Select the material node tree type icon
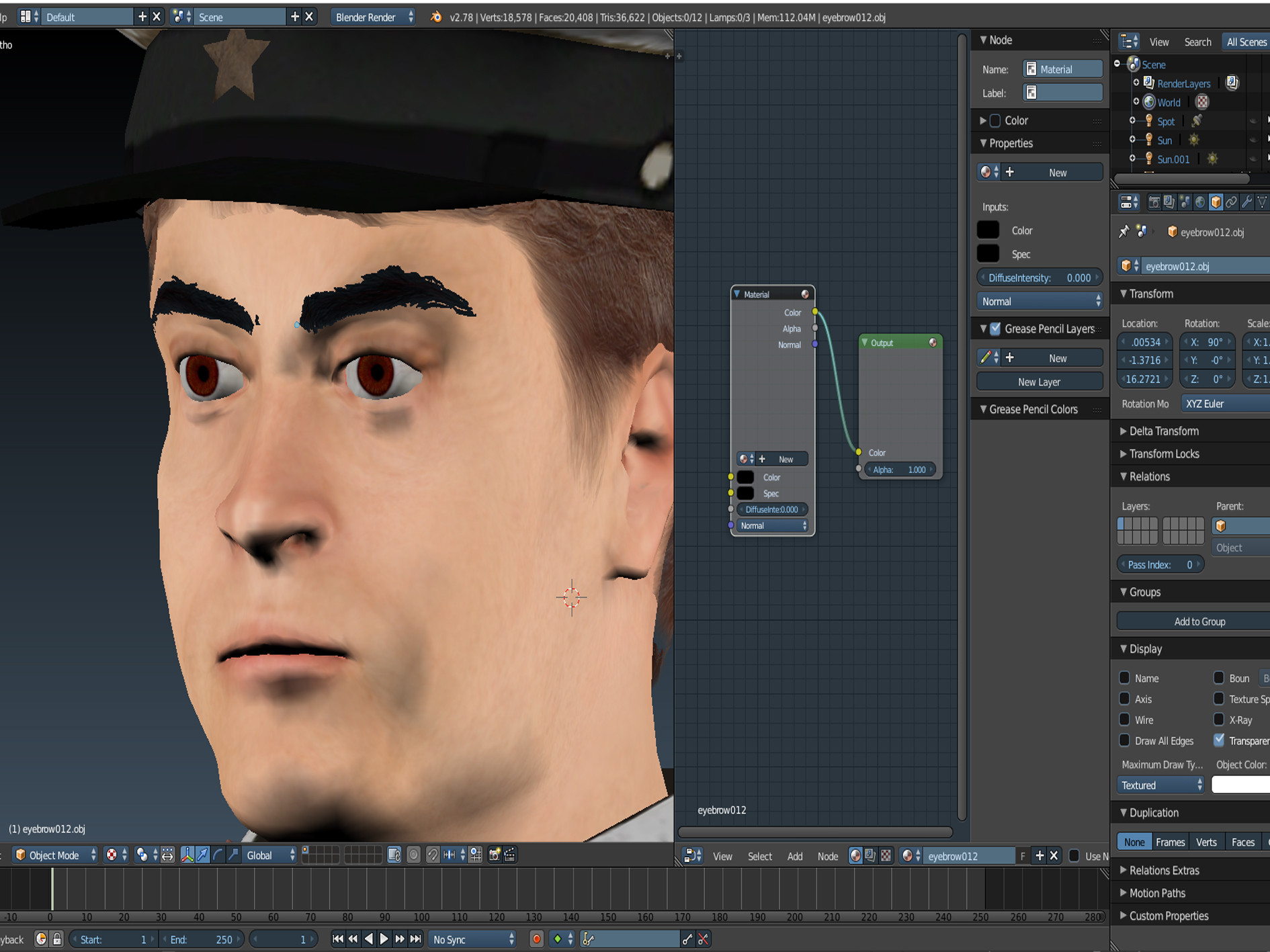The image size is (1270, 952). tap(855, 855)
